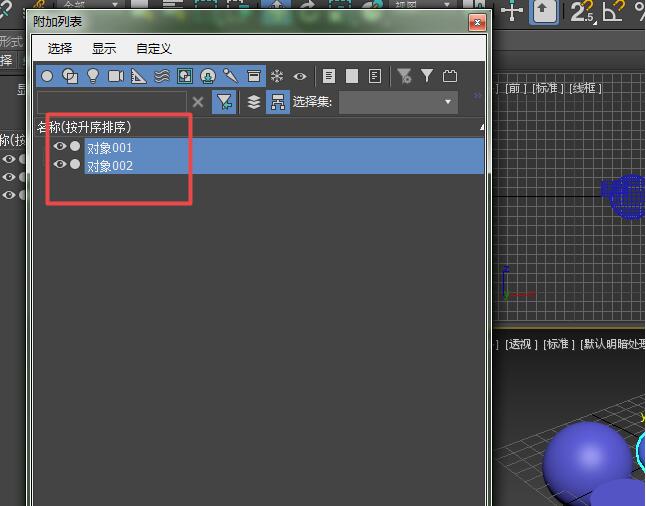Click the plain funnel filter icon

(x=427, y=76)
